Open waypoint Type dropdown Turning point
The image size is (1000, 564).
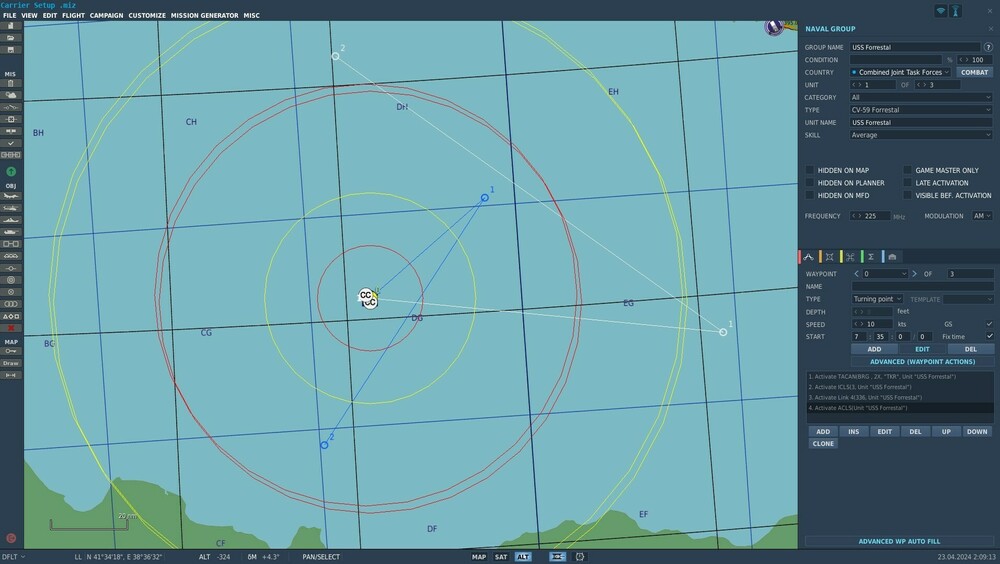point(878,299)
